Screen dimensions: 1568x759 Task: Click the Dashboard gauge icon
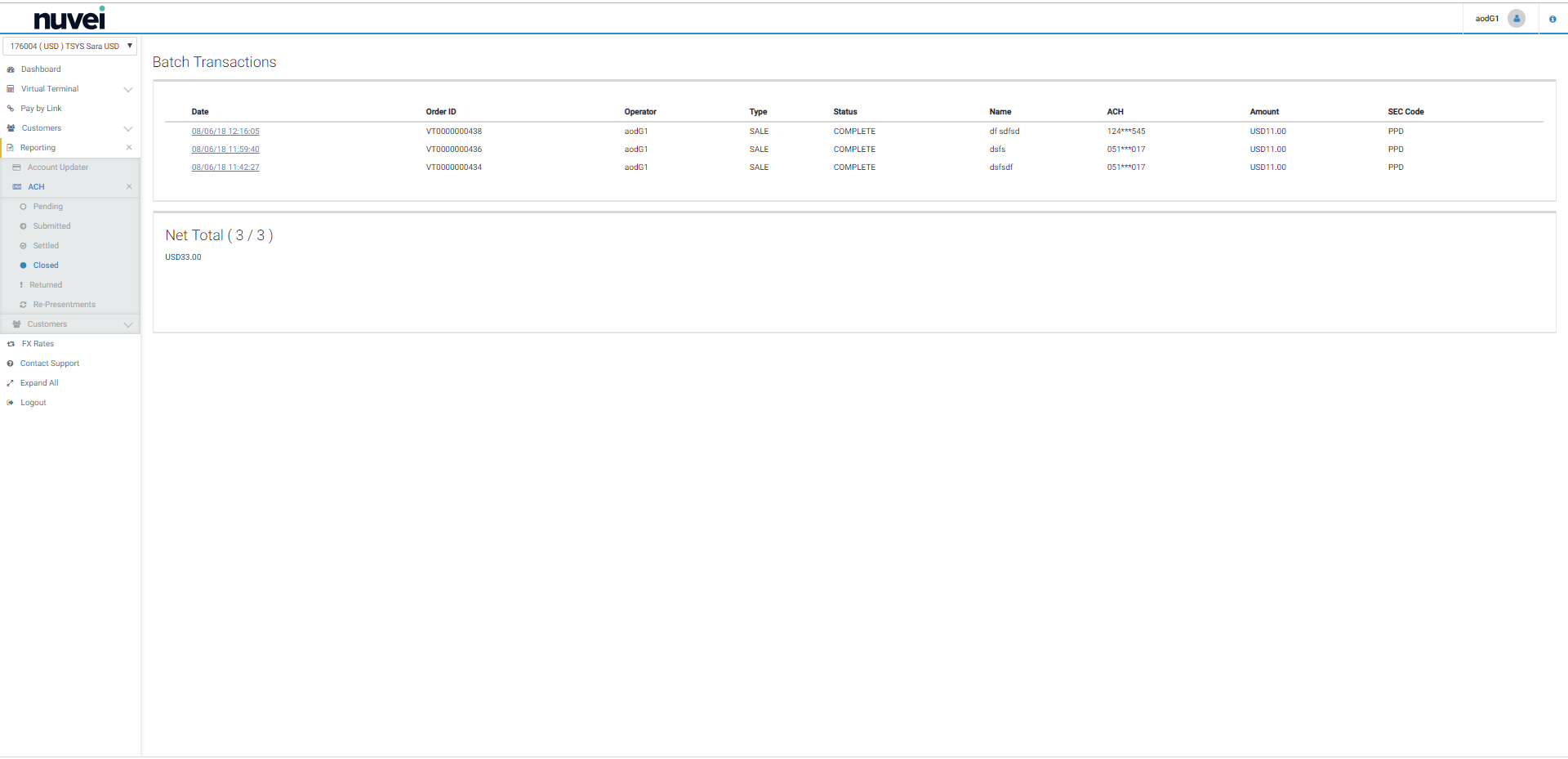[11, 69]
